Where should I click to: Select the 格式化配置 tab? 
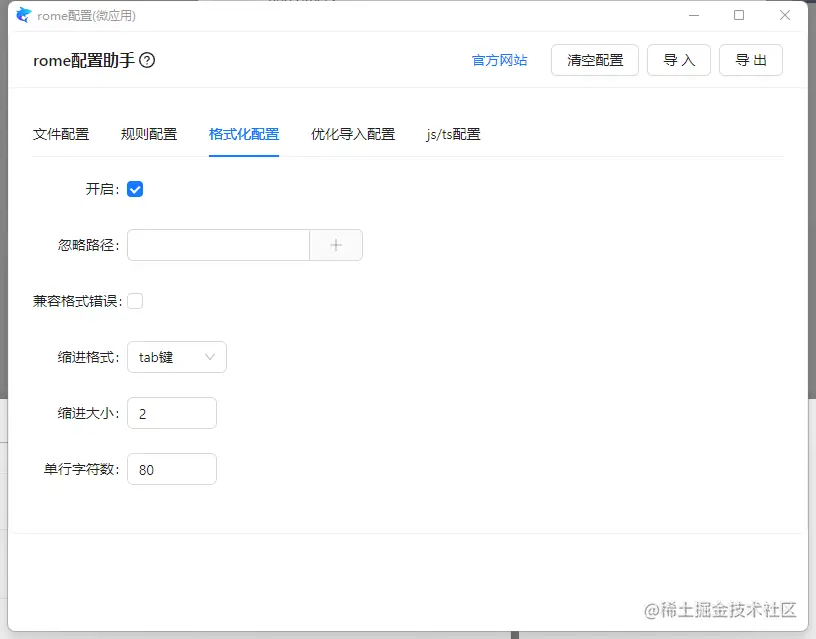point(244,134)
